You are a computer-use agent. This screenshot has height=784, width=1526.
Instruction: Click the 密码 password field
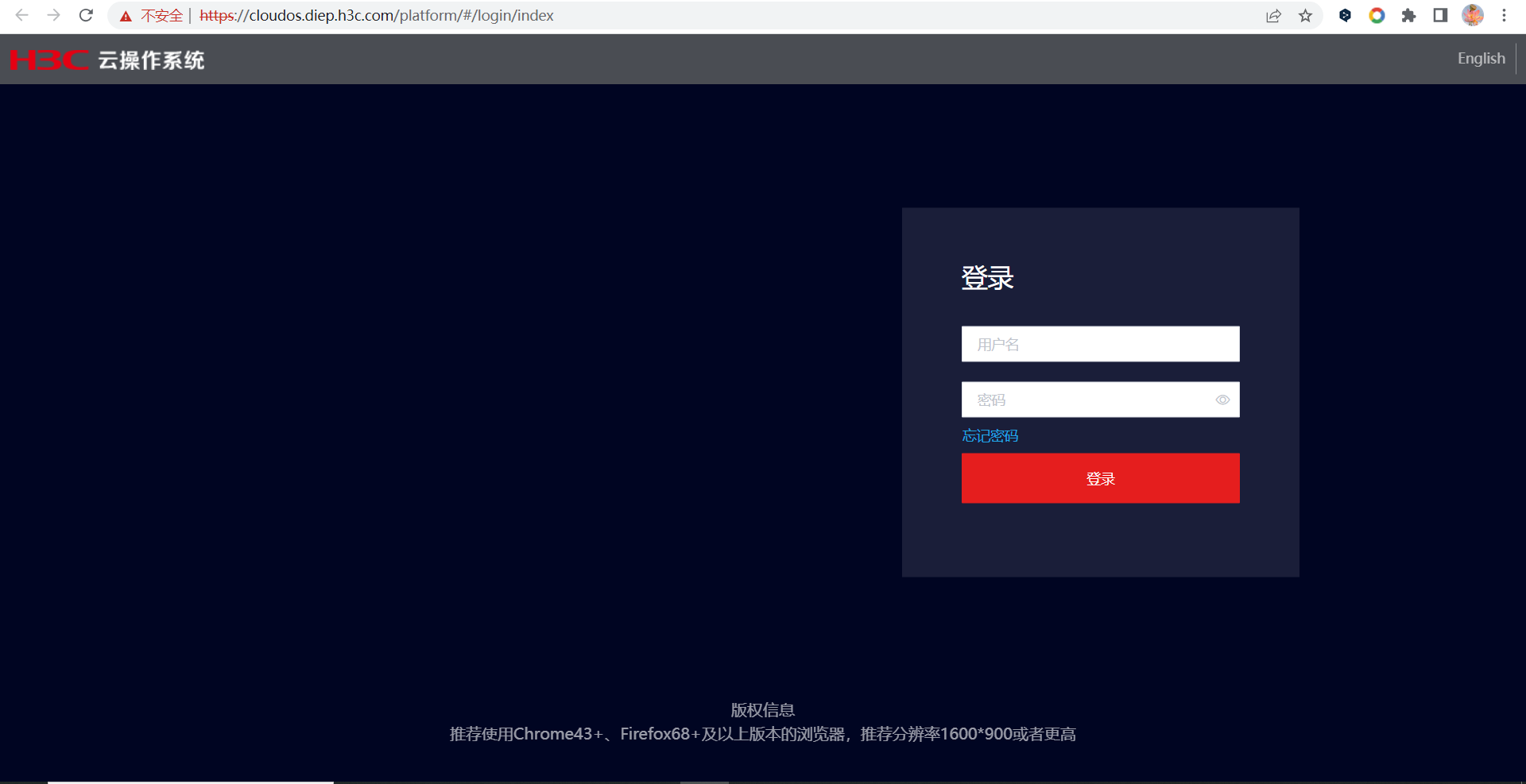(1100, 400)
